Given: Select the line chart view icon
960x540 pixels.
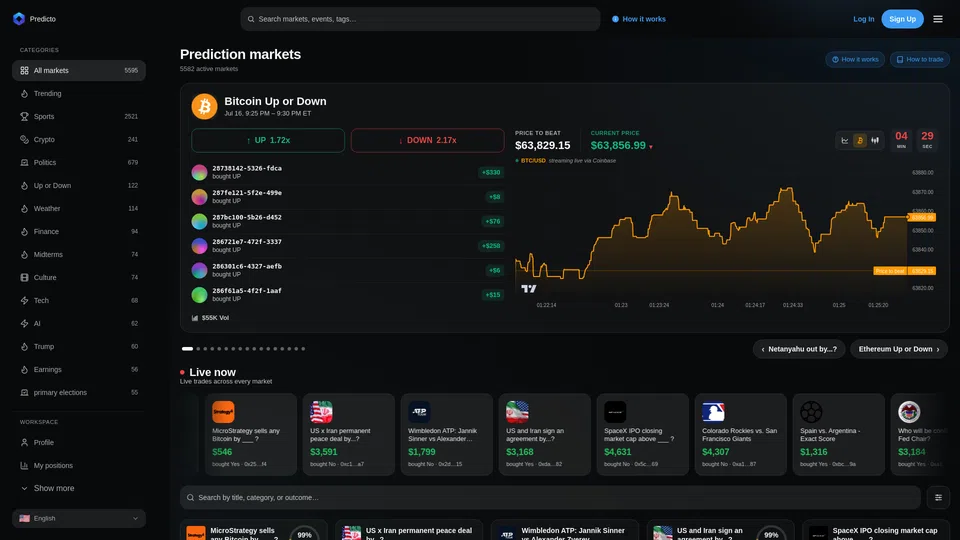Looking at the screenshot, I should [844, 141].
